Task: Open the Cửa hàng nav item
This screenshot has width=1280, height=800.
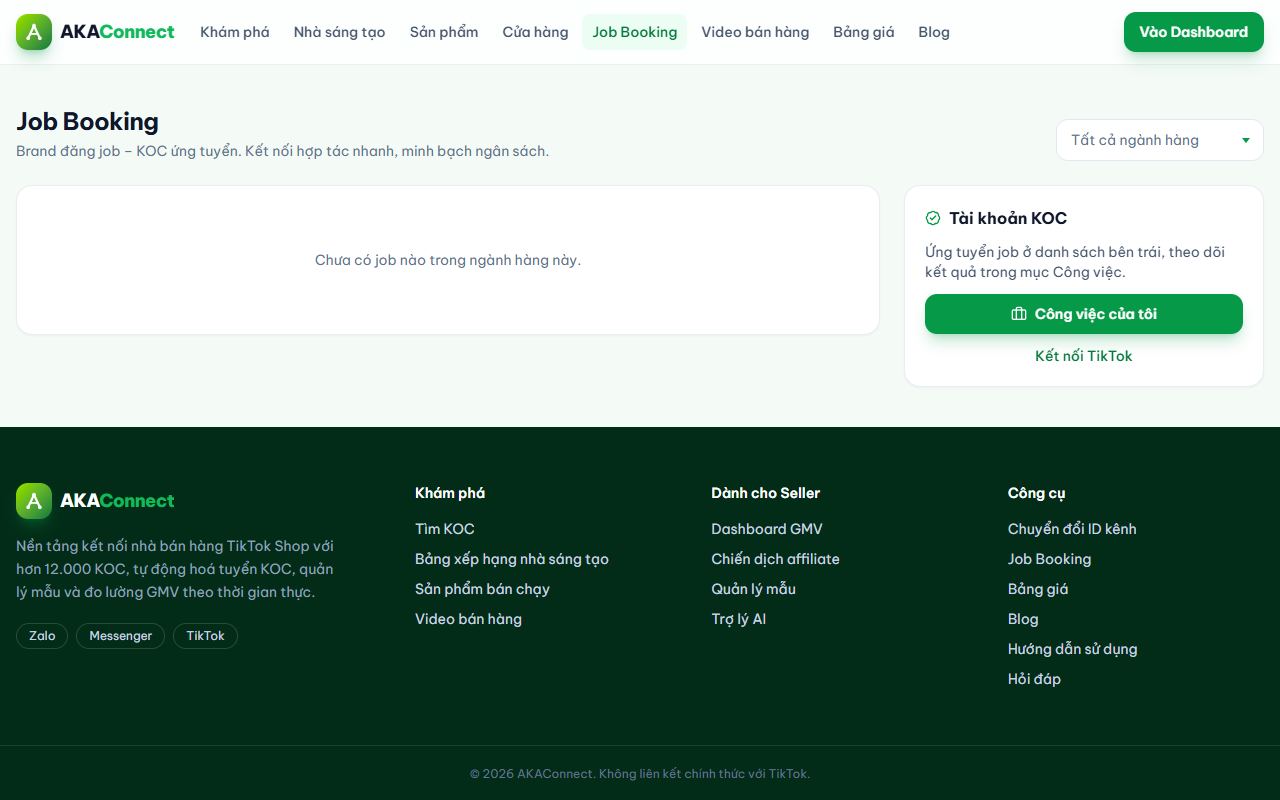Action: coord(536,32)
